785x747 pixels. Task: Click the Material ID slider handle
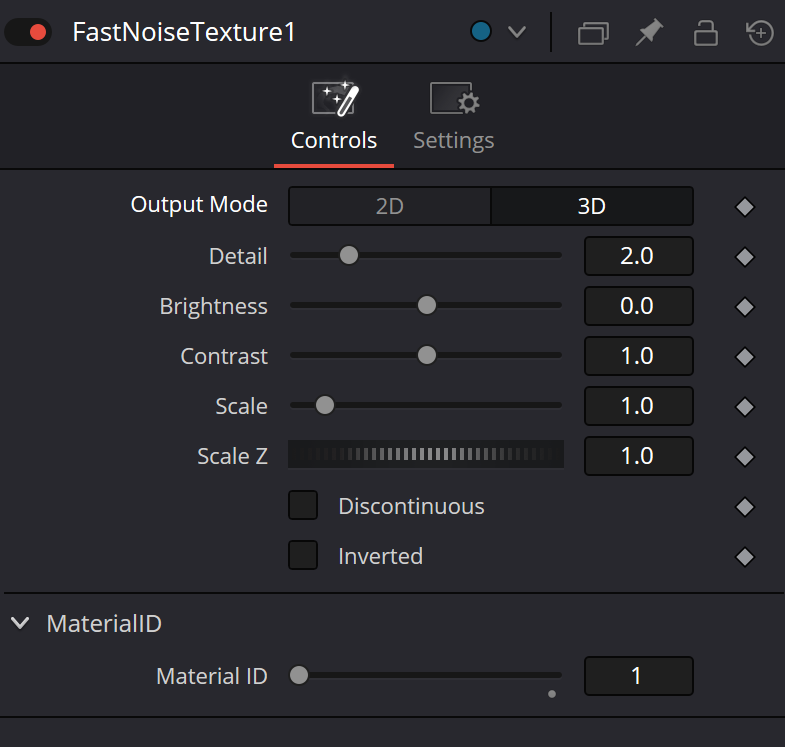(x=299, y=675)
